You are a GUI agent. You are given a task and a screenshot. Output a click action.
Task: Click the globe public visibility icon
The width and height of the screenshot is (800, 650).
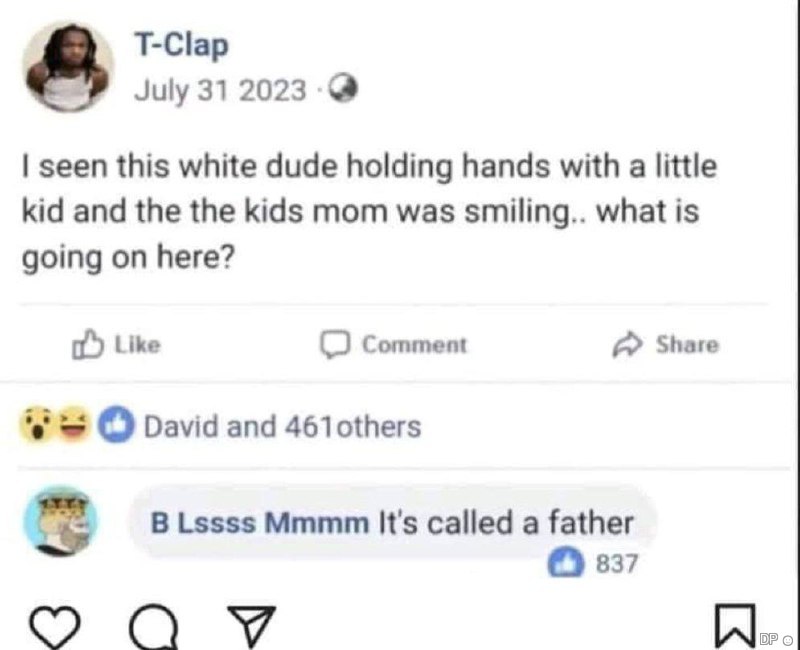click(x=345, y=91)
